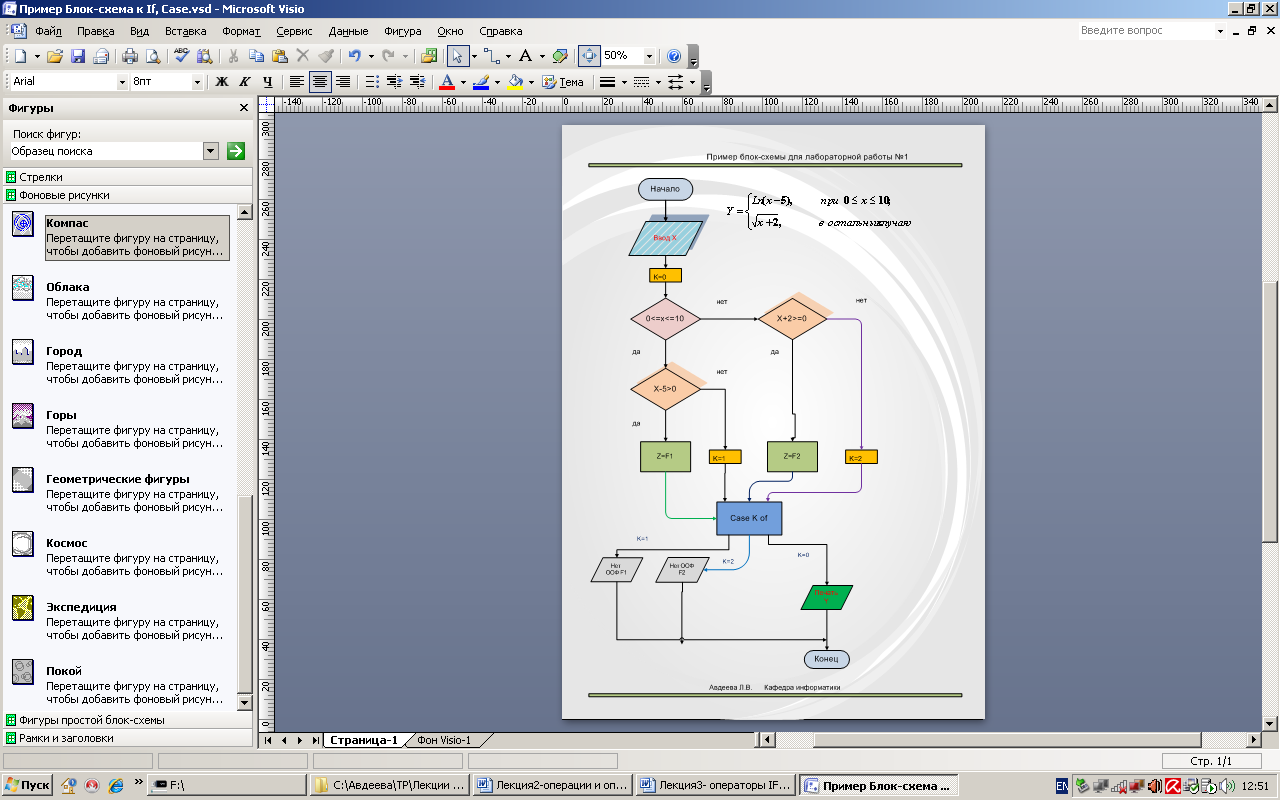Open the Фигура menu

402,31
